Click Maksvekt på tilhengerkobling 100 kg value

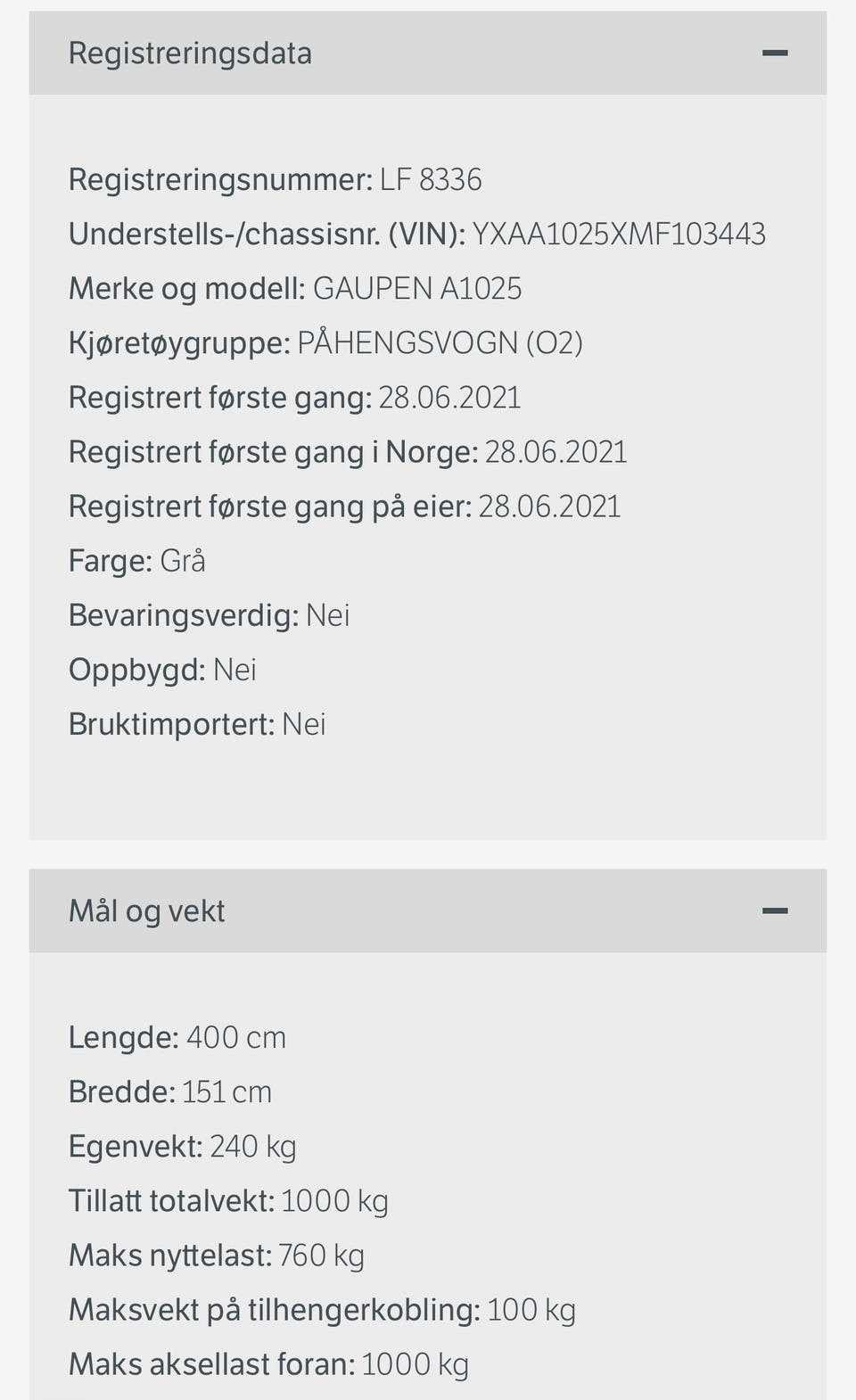click(x=531, y=1310)
